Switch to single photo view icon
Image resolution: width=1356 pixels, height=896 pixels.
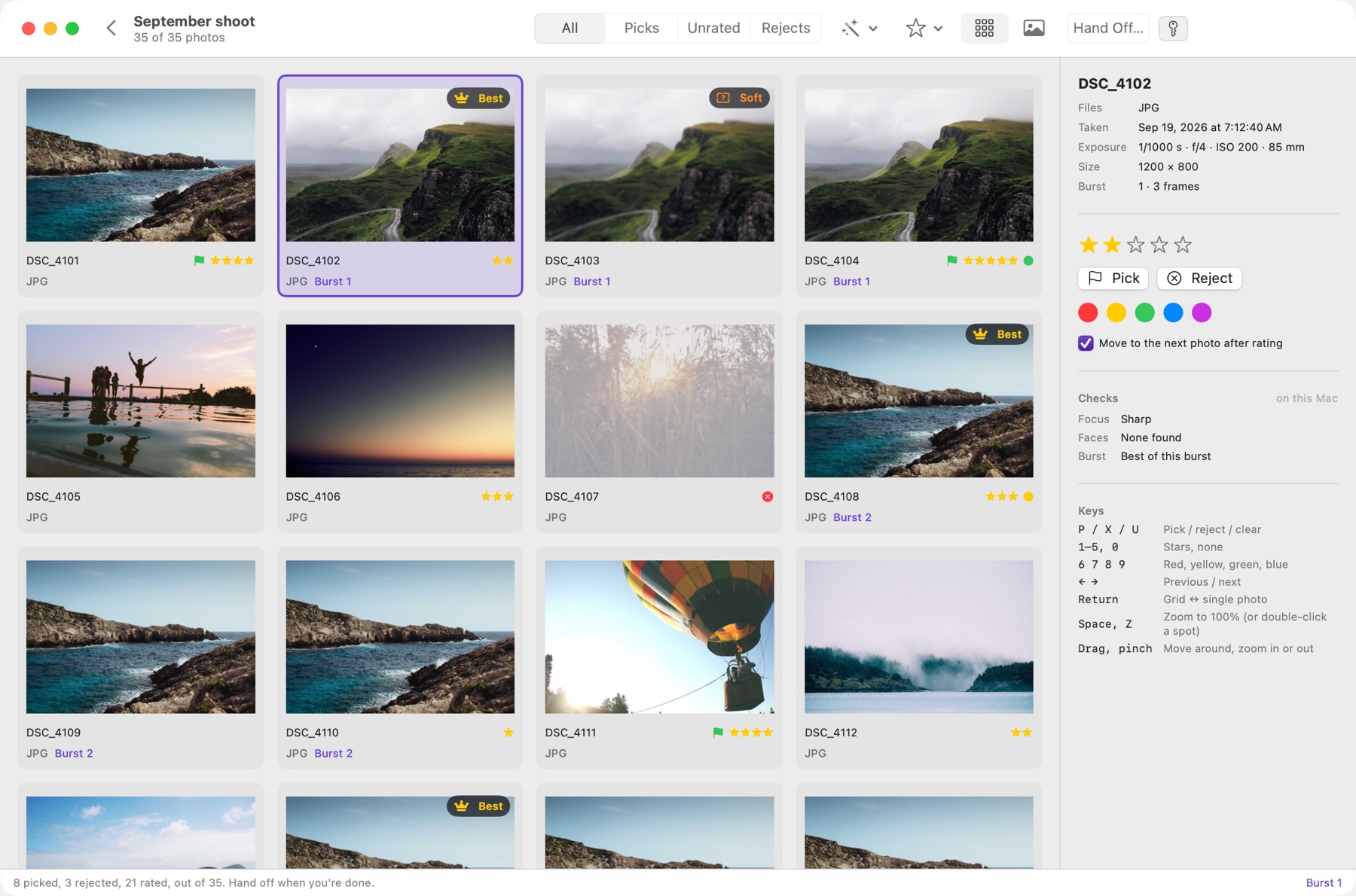1034,29
